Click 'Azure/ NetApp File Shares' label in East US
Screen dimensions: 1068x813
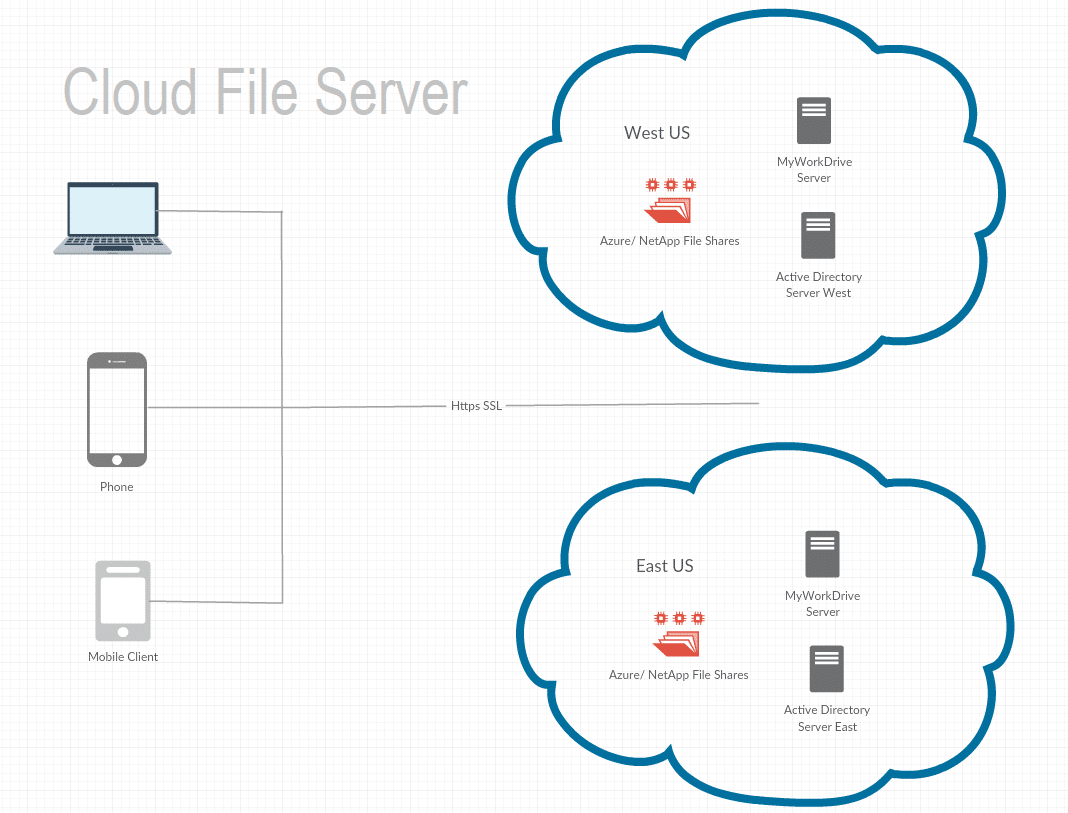point(678,675)
